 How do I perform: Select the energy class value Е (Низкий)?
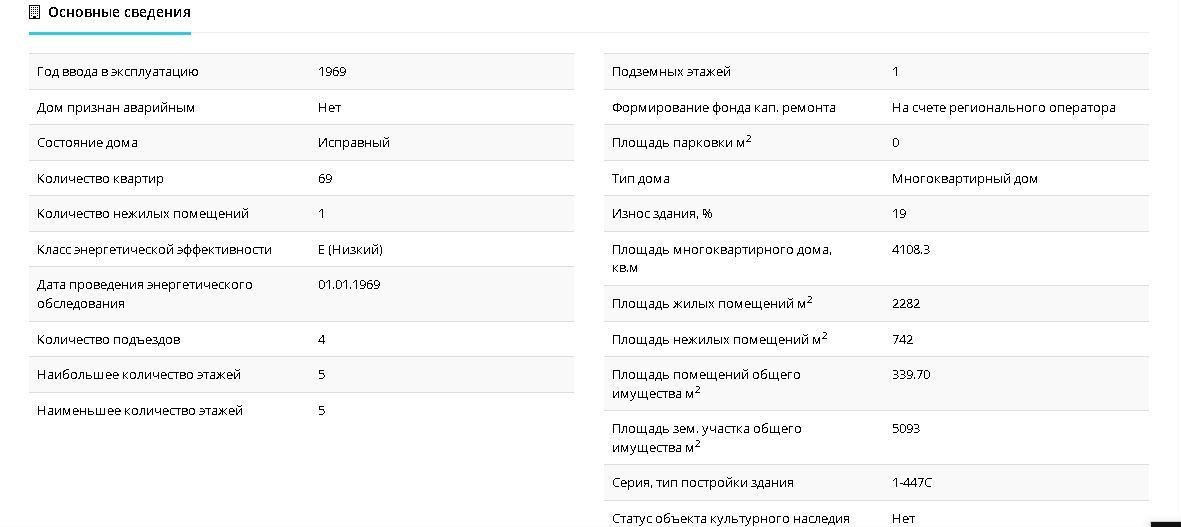click(x=350, y=250)
